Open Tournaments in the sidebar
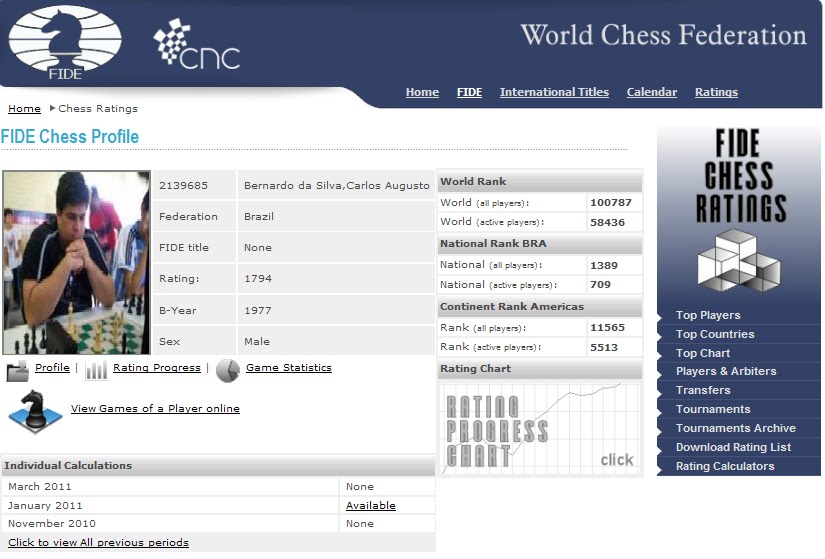Screen dimensions: 825x559 [713, 409]
